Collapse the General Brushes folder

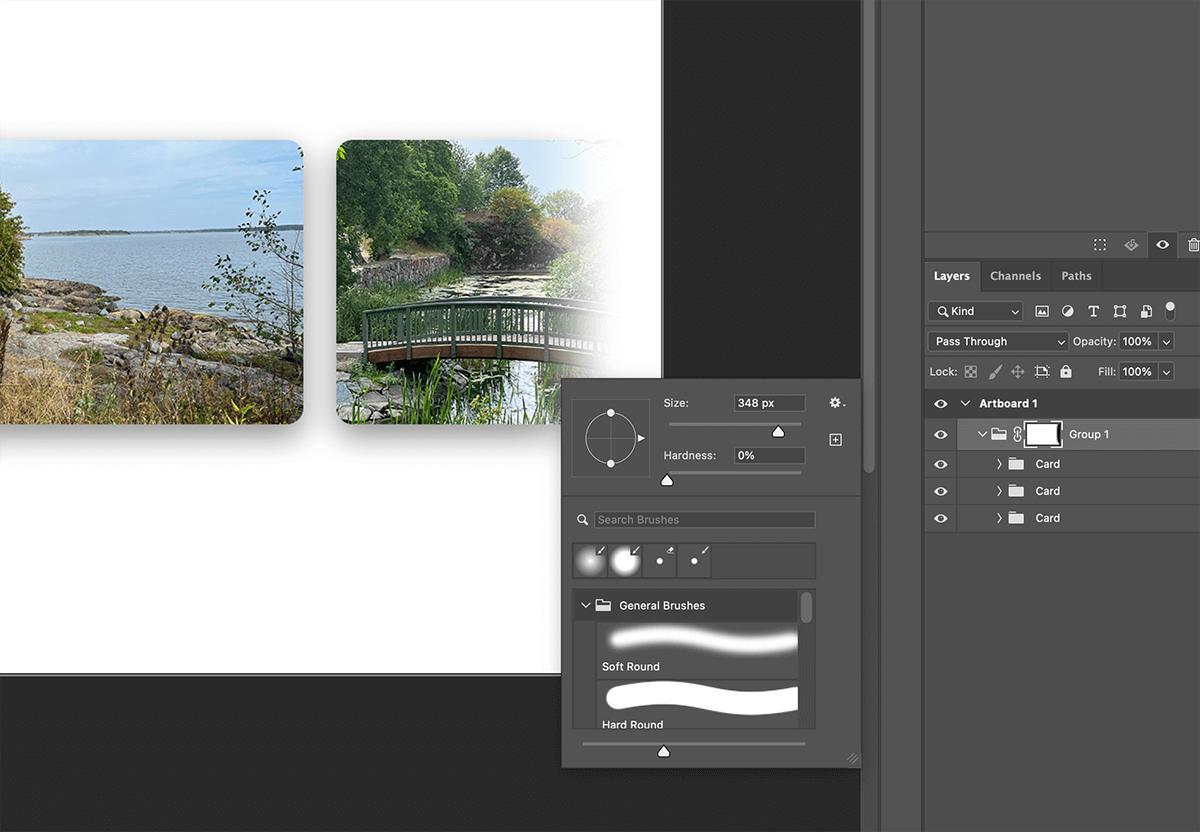(x=586, y=606)
